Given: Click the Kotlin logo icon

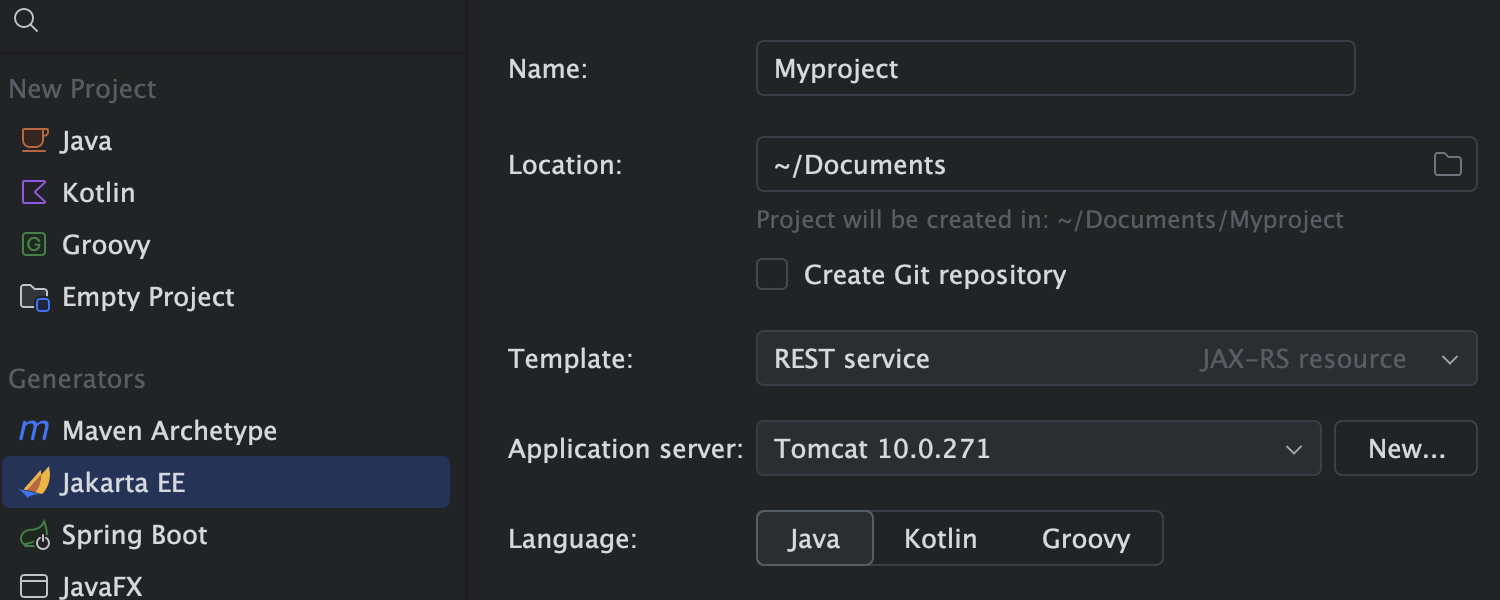Looking at the screenshot, I should [x=35, y=192].
